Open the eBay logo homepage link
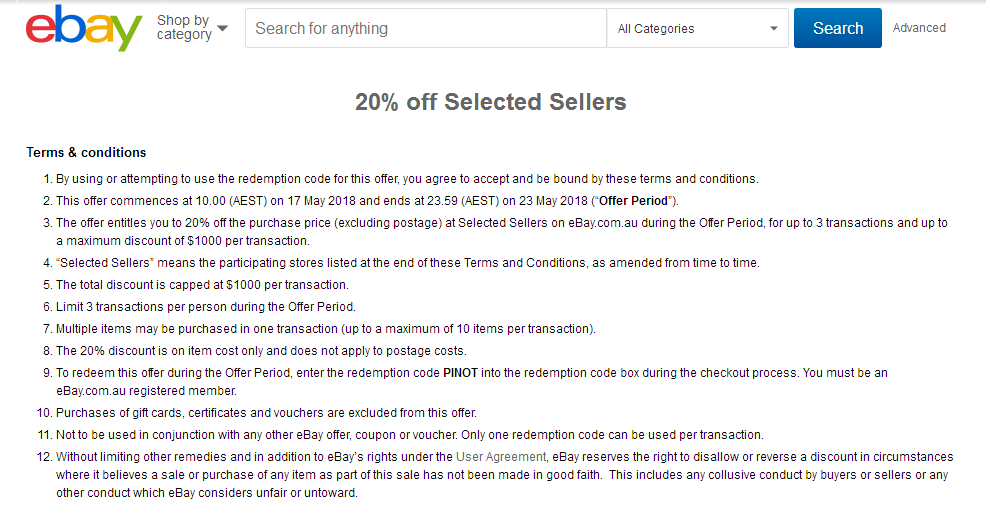This screenshot has width=986, height=509. [84, 28]
